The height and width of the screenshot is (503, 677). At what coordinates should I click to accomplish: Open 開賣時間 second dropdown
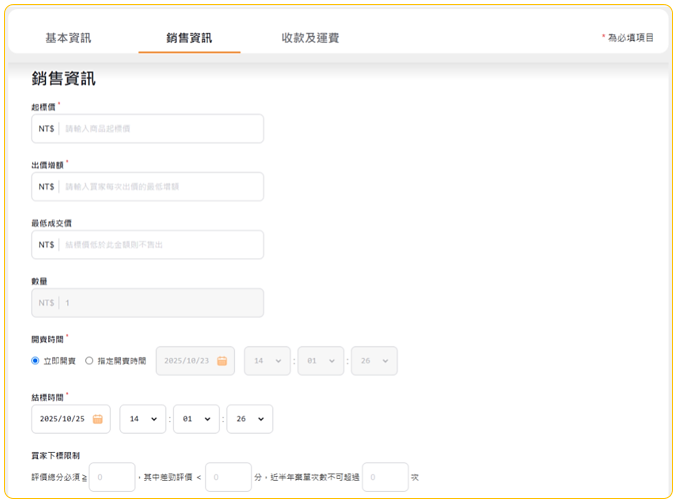[374, 361]
